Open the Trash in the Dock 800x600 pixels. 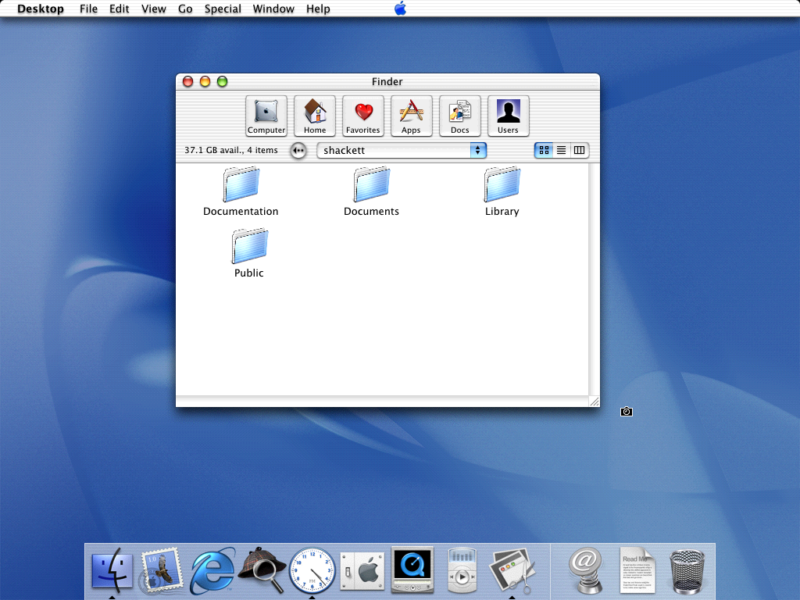pos(688,571)
